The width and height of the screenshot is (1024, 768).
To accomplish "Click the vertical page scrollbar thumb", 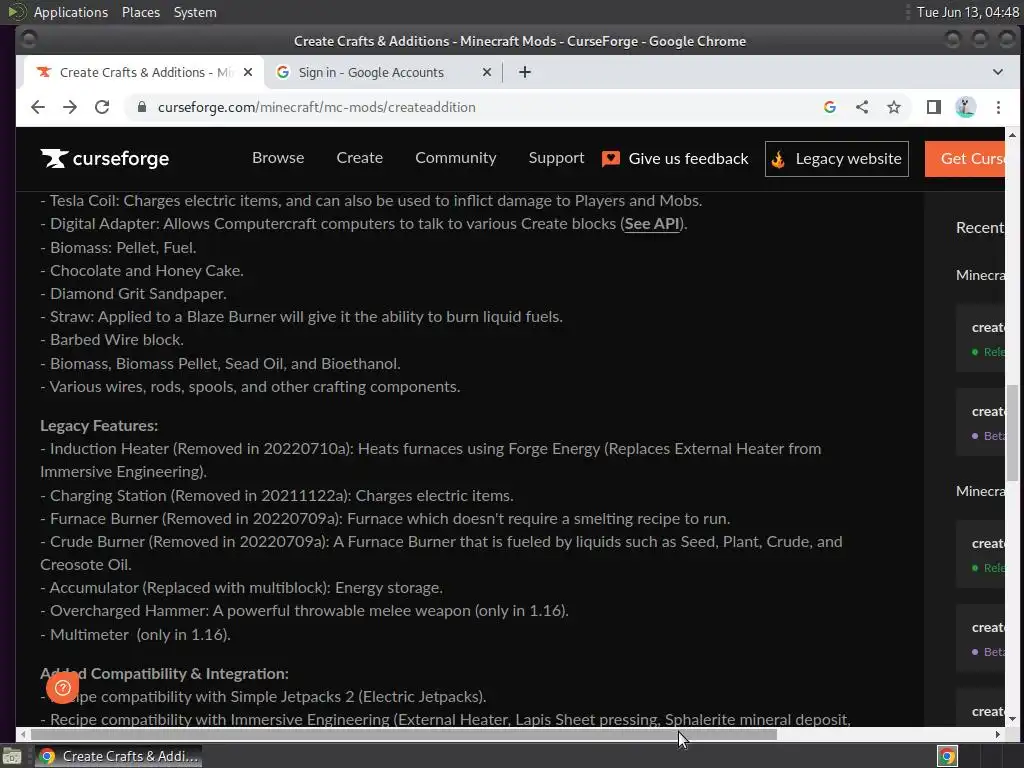I will coord(1012,432).
